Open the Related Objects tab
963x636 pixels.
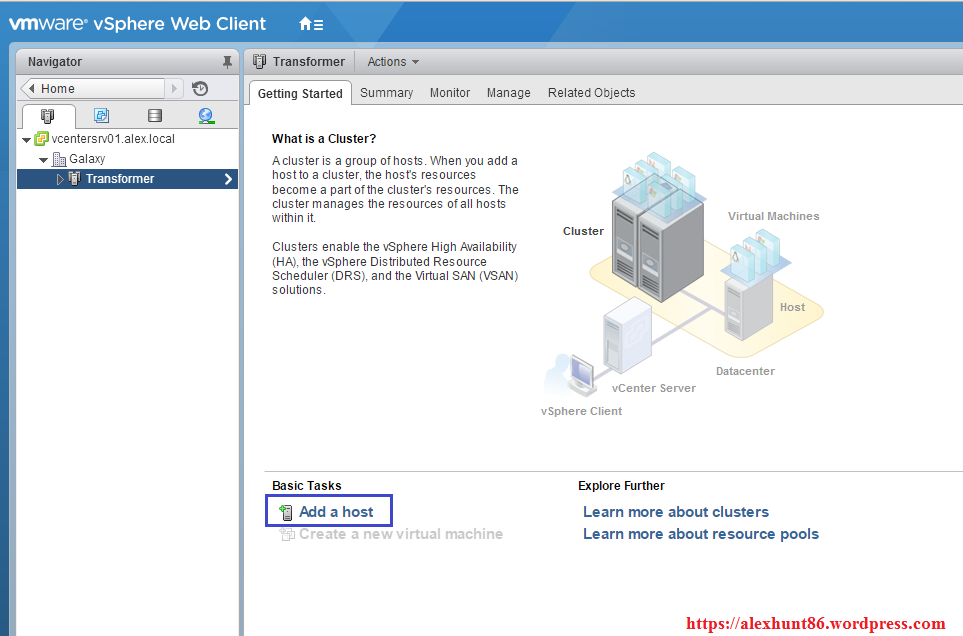tap(591, 93)
